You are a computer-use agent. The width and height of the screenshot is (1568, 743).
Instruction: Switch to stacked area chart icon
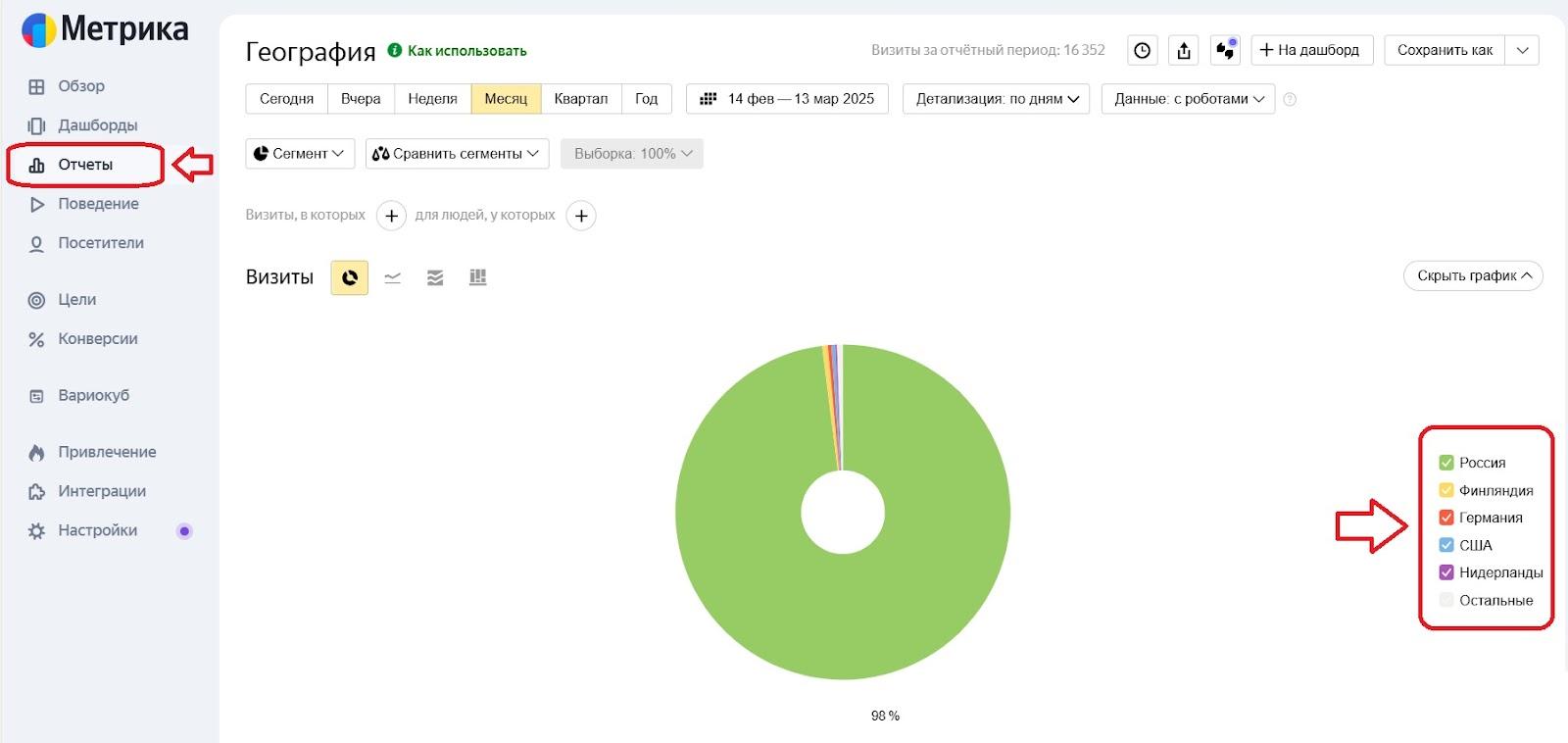[435, 278]
